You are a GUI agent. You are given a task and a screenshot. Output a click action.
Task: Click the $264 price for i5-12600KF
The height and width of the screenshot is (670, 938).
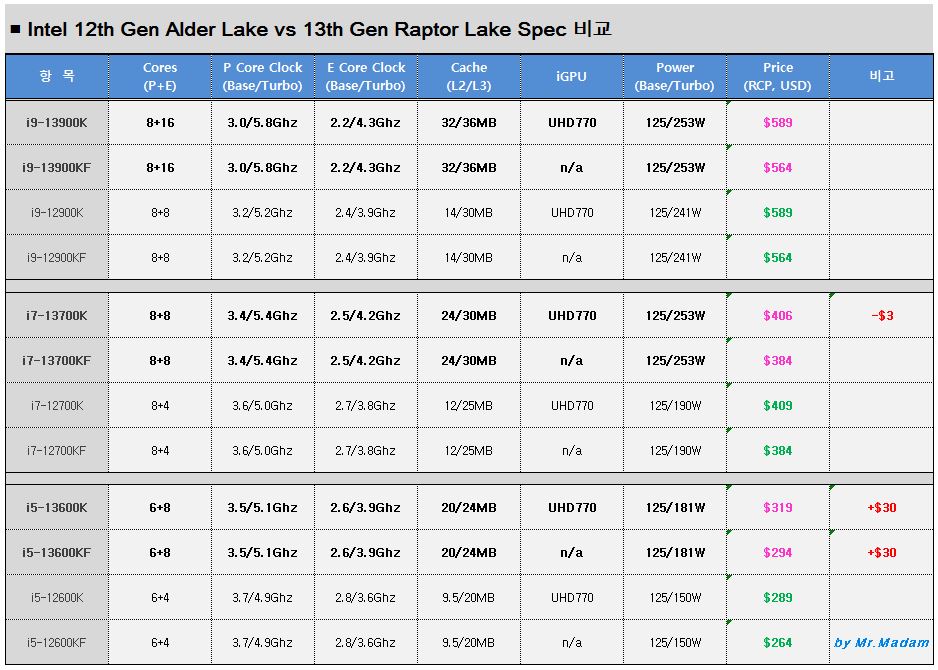[778, 642]
